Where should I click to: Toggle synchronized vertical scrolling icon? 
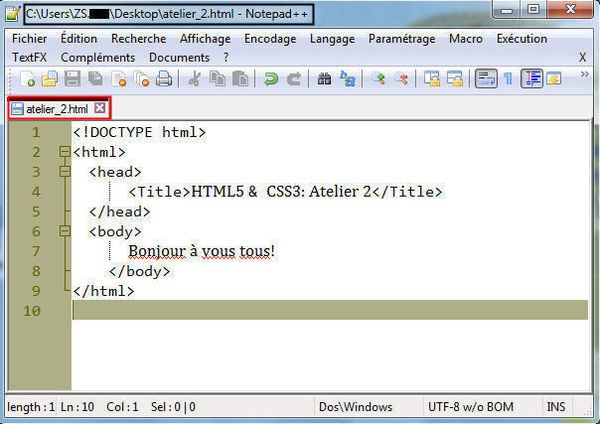[432, 79]
